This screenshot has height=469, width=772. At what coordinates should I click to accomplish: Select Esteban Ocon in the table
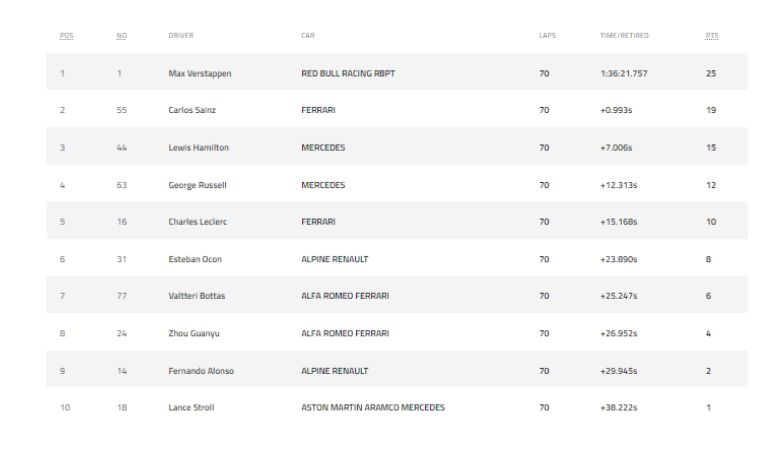195,259
